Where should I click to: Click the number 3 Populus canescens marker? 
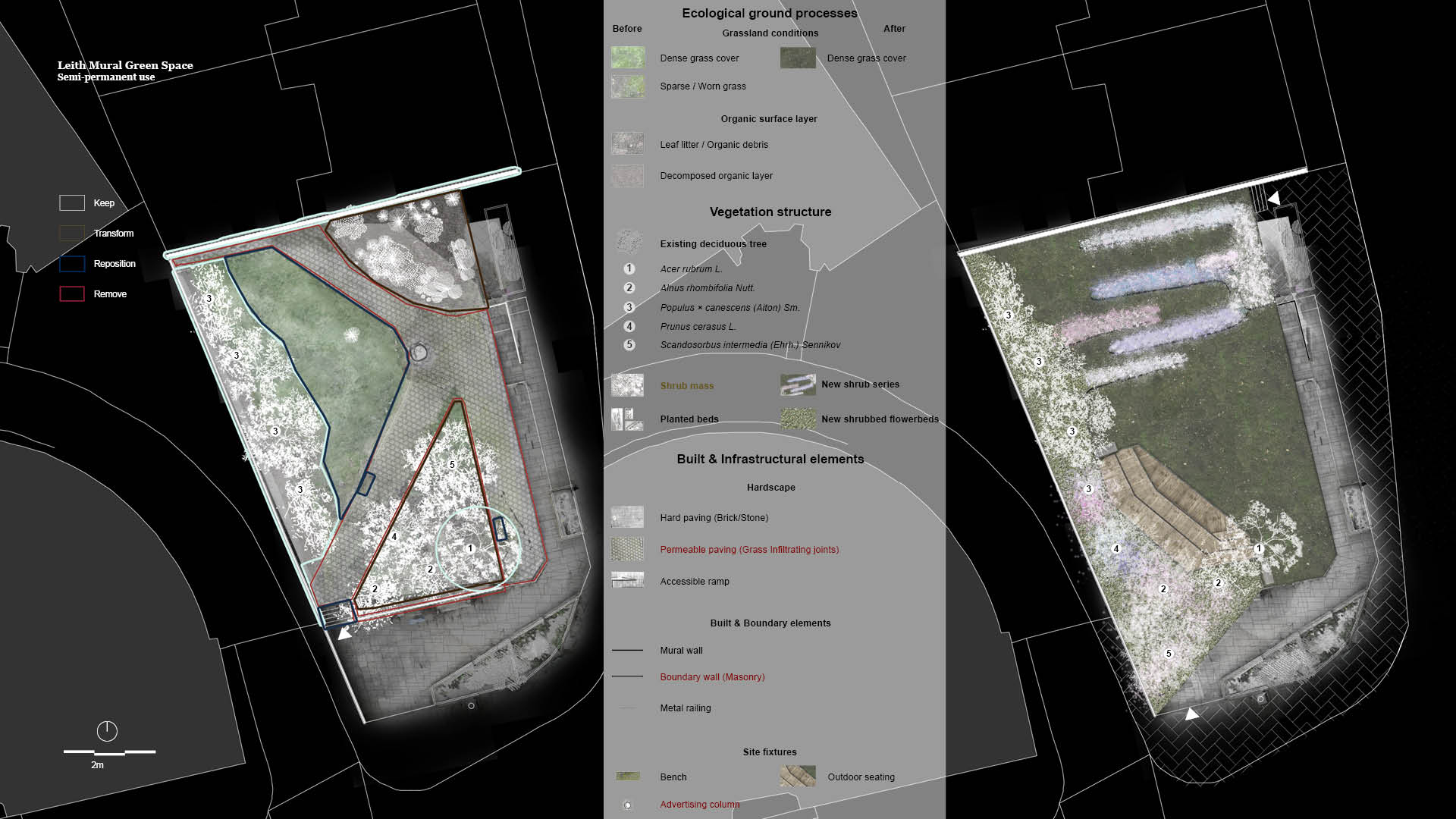(x=629, y=307)
